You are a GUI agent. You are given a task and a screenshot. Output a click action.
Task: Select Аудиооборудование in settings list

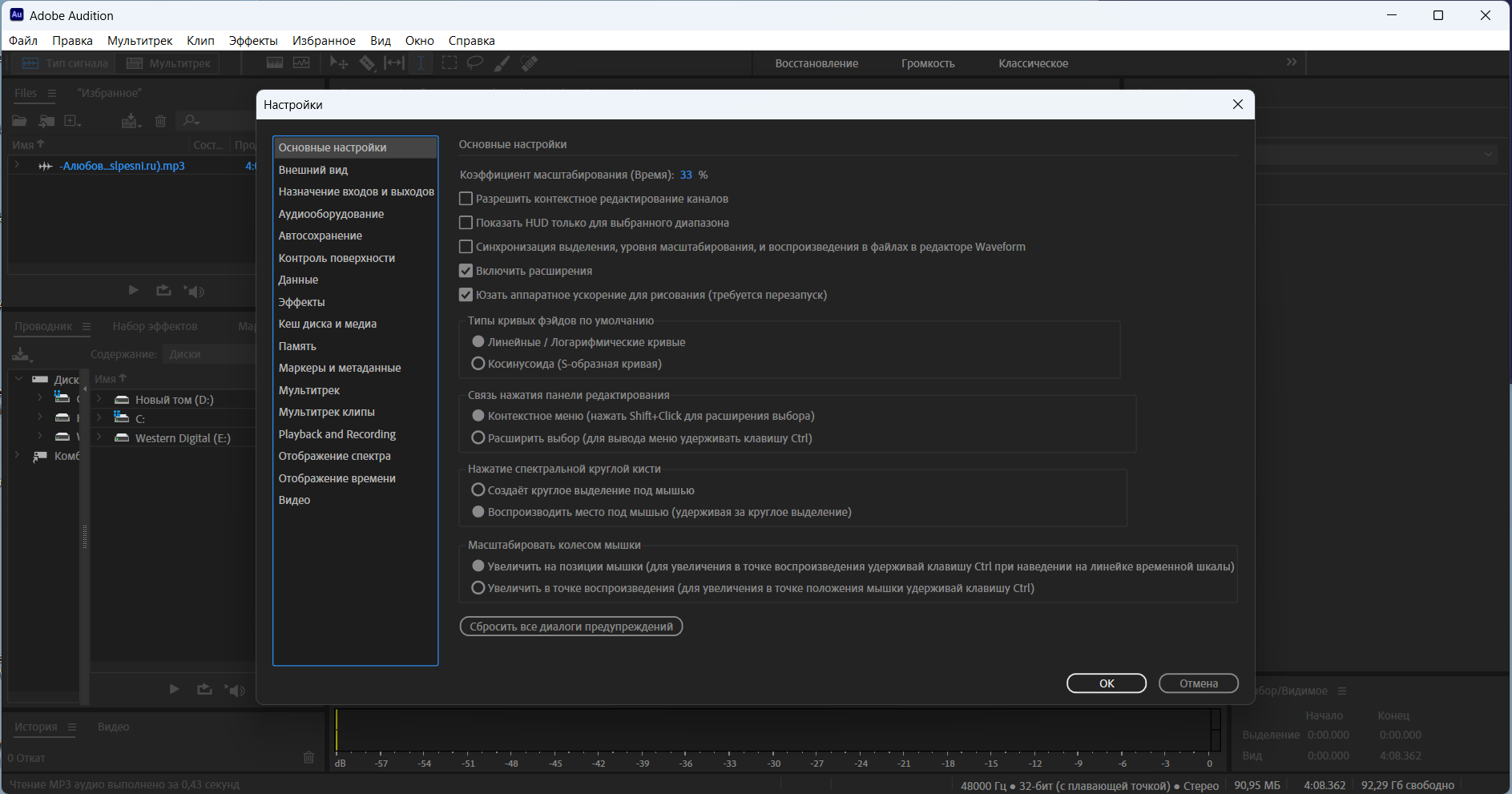tap(331, 214)
